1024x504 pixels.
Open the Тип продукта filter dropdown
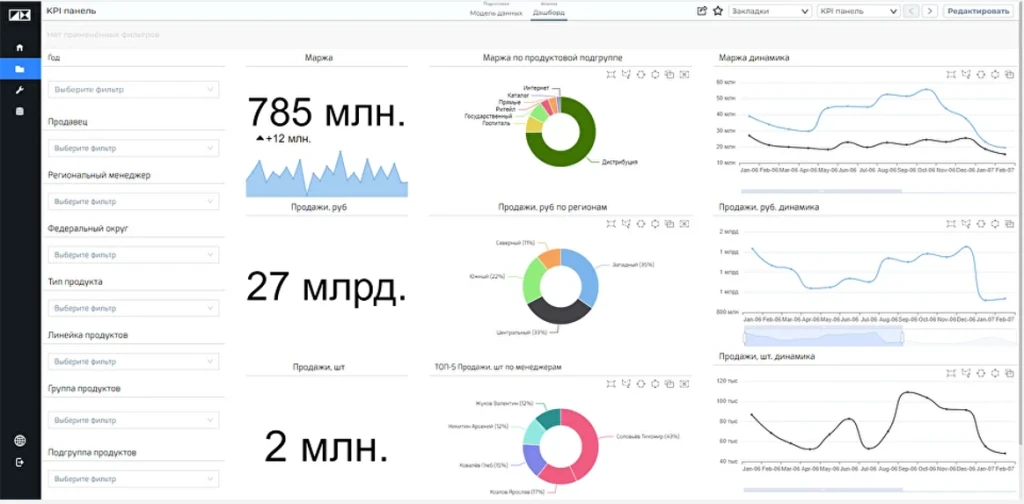click(x=134, y=308)
